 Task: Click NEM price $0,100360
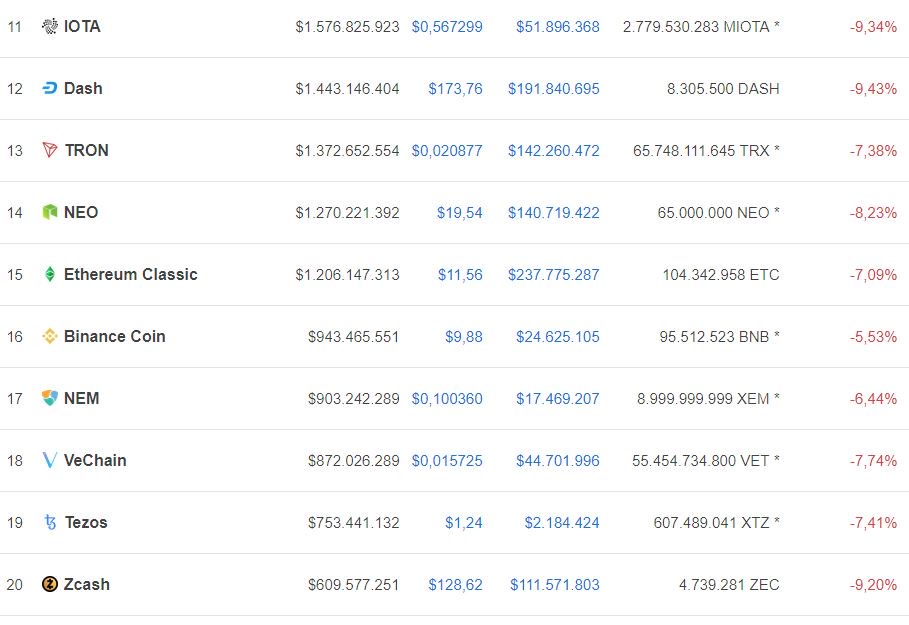pyautogui.click(x=447, y=399)
